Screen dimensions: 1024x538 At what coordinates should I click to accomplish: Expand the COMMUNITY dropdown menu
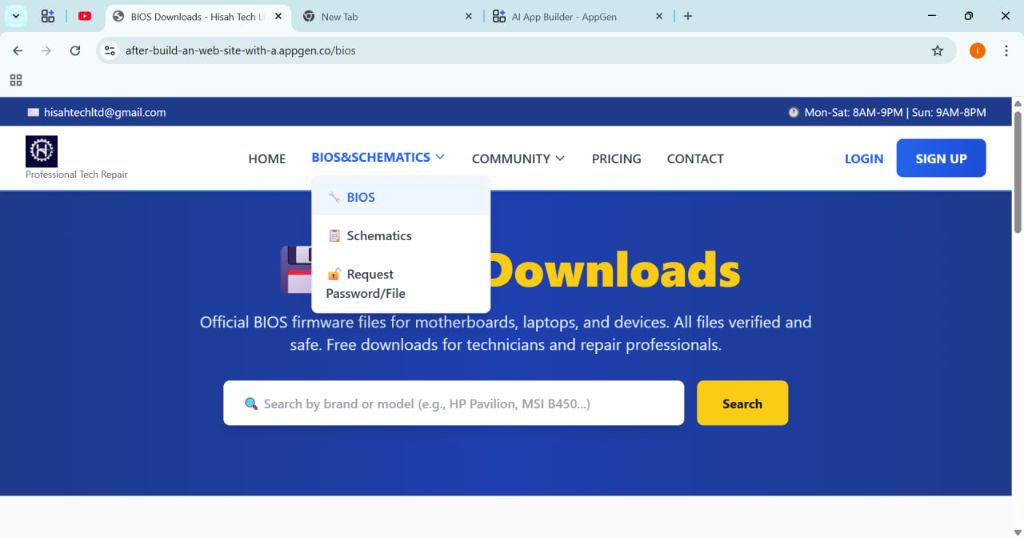(x=518, y=158)
